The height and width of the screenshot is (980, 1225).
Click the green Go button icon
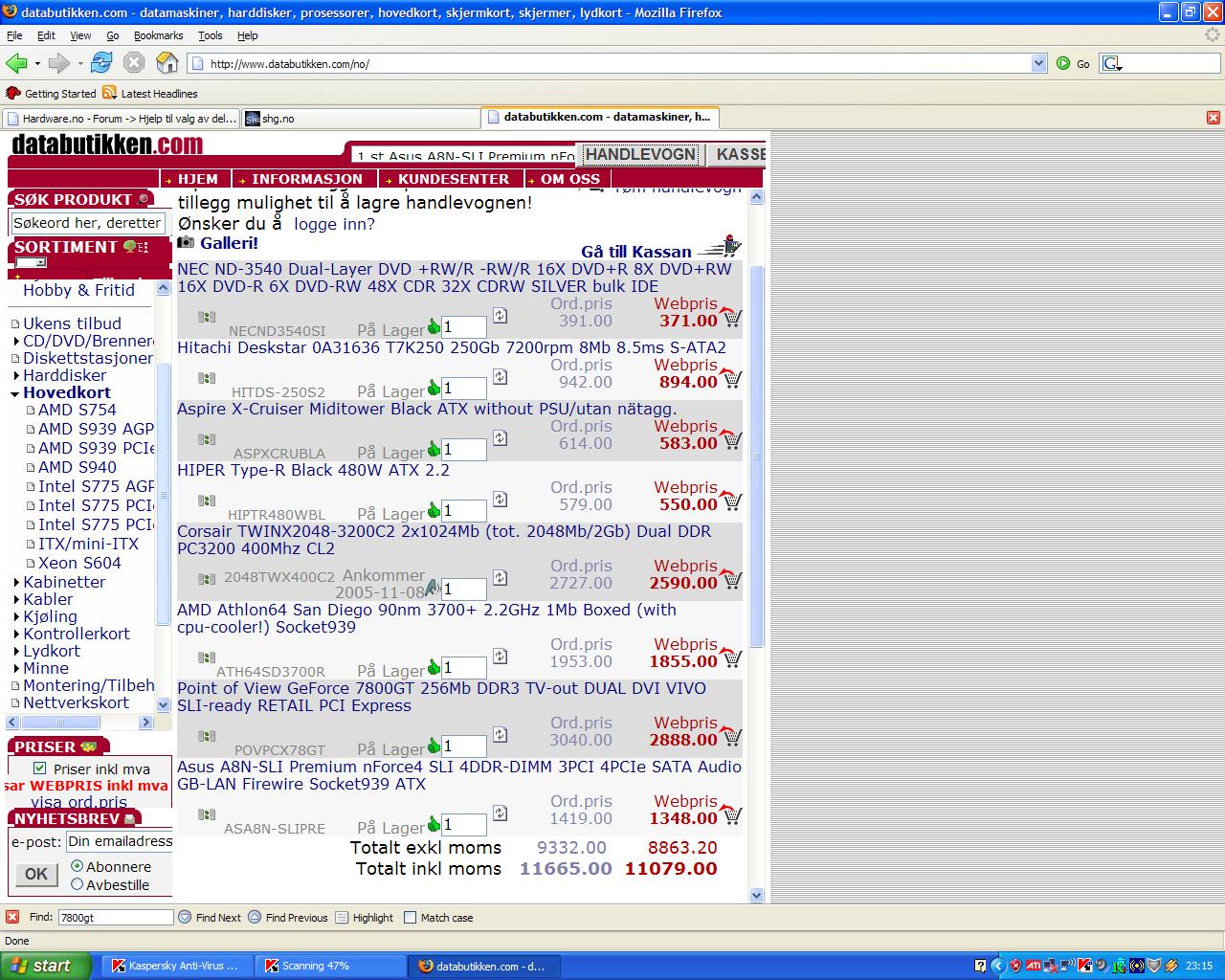pos(1063,63)
